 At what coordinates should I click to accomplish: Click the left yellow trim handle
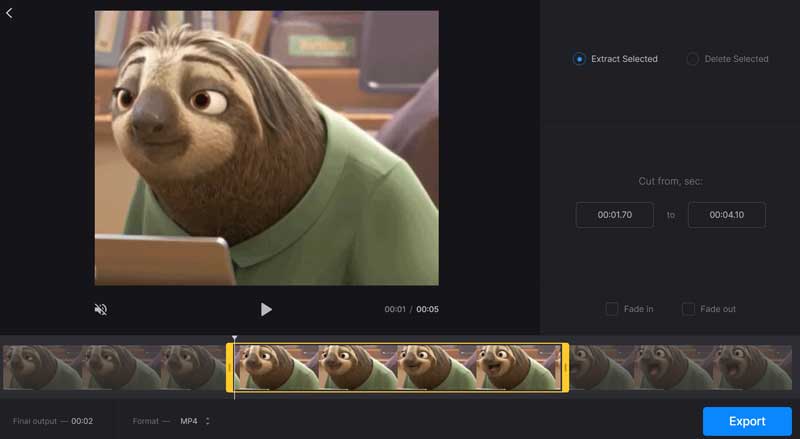point(230,368)
